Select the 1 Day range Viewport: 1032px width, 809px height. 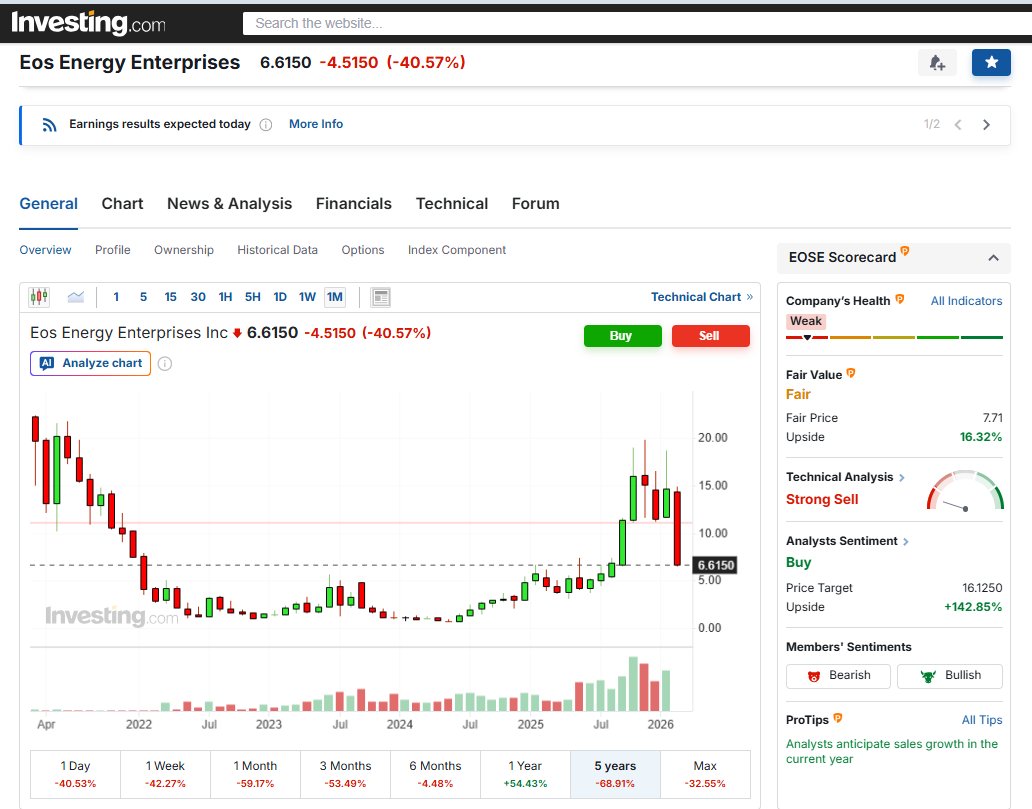point(76,774)
